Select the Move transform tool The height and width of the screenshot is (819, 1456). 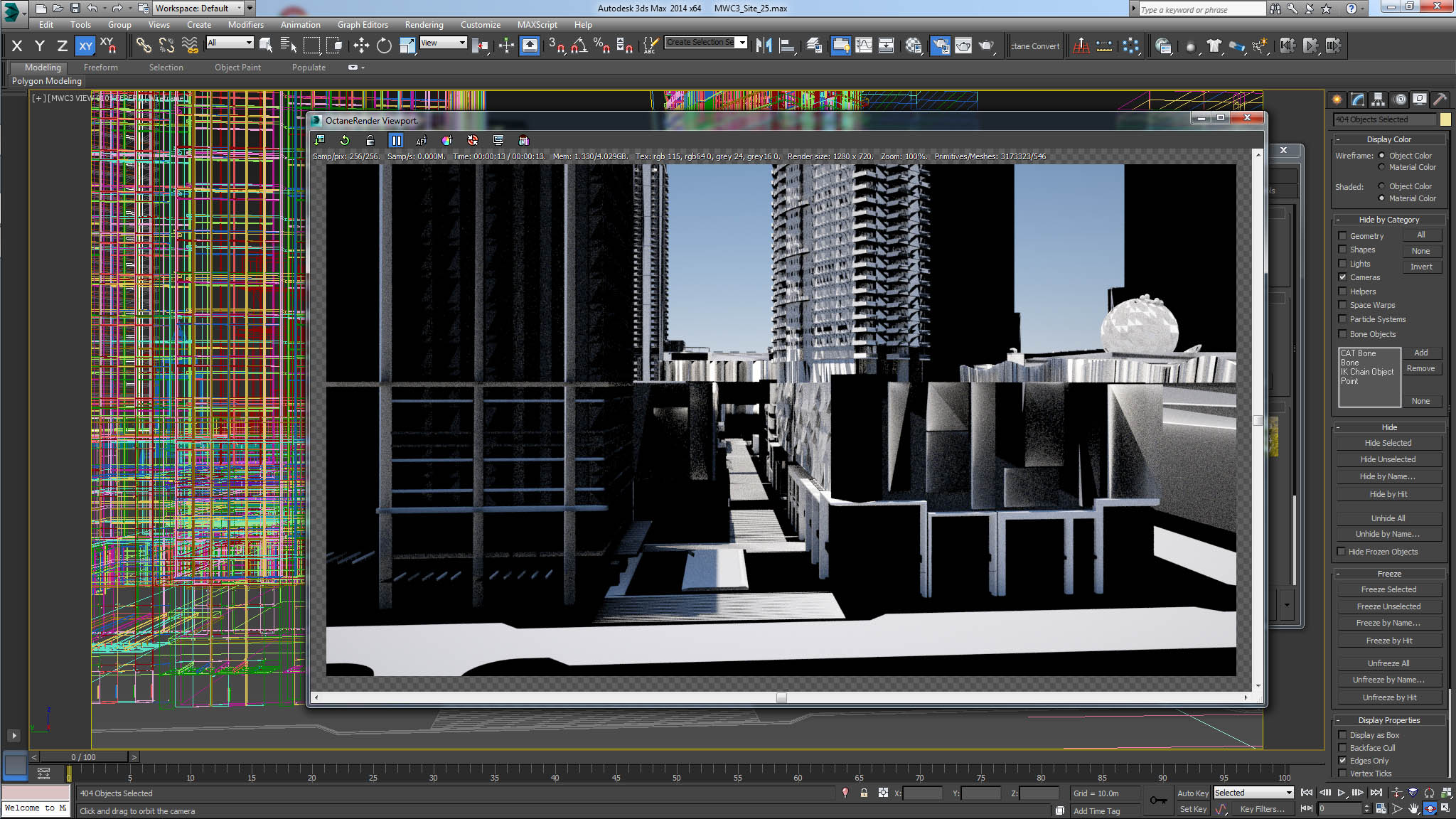coord(361,46)
